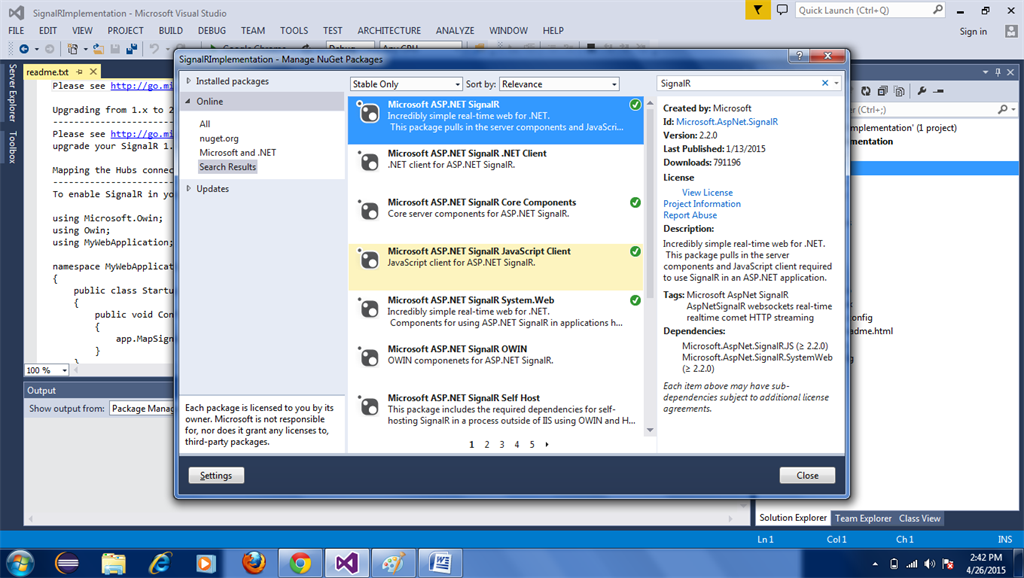1024x578 pixels.
Task: Open the Show output from dropdown
Action: pos(142,408)
